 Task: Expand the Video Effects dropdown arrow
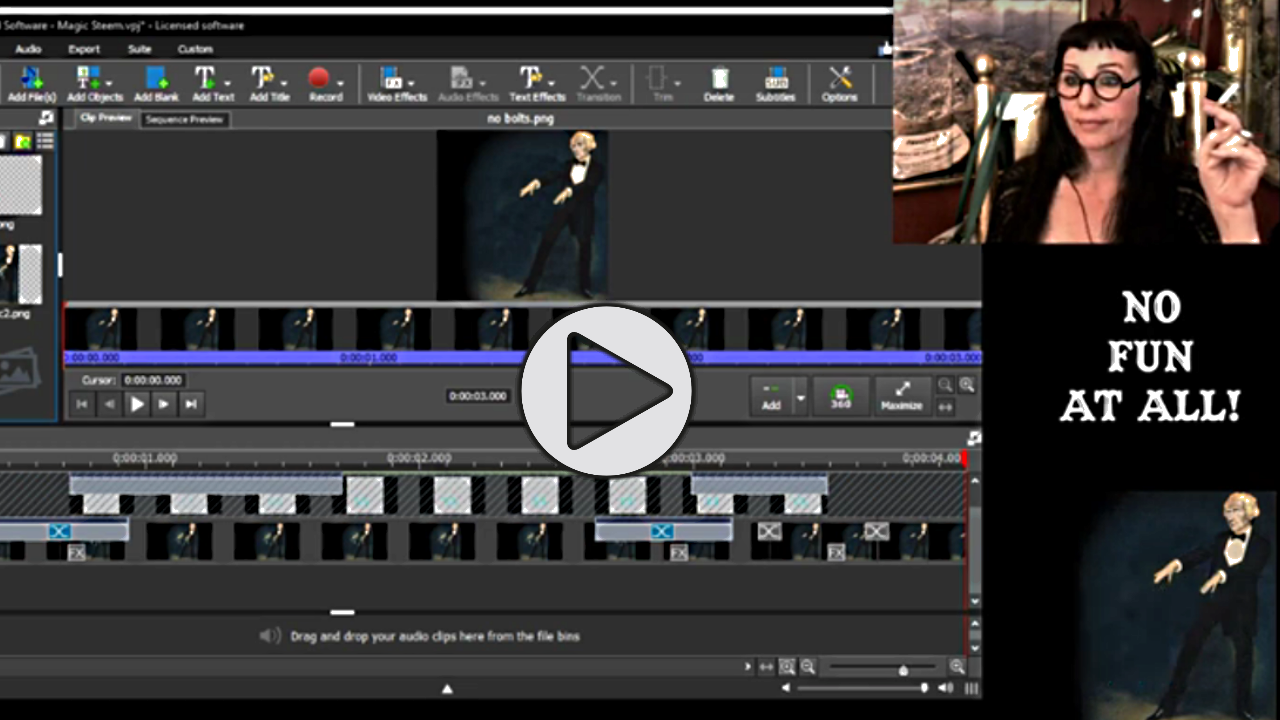click(412, 82)
